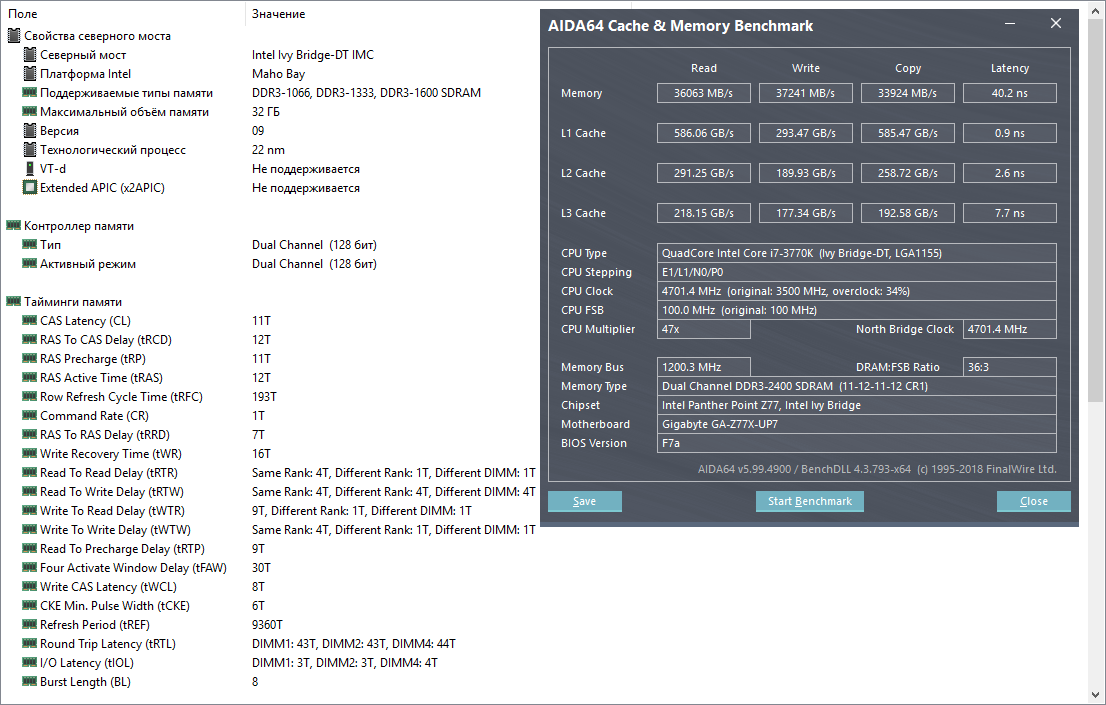
Task: Click the CPU Multiplier field 47x
Action: point(703,329)
